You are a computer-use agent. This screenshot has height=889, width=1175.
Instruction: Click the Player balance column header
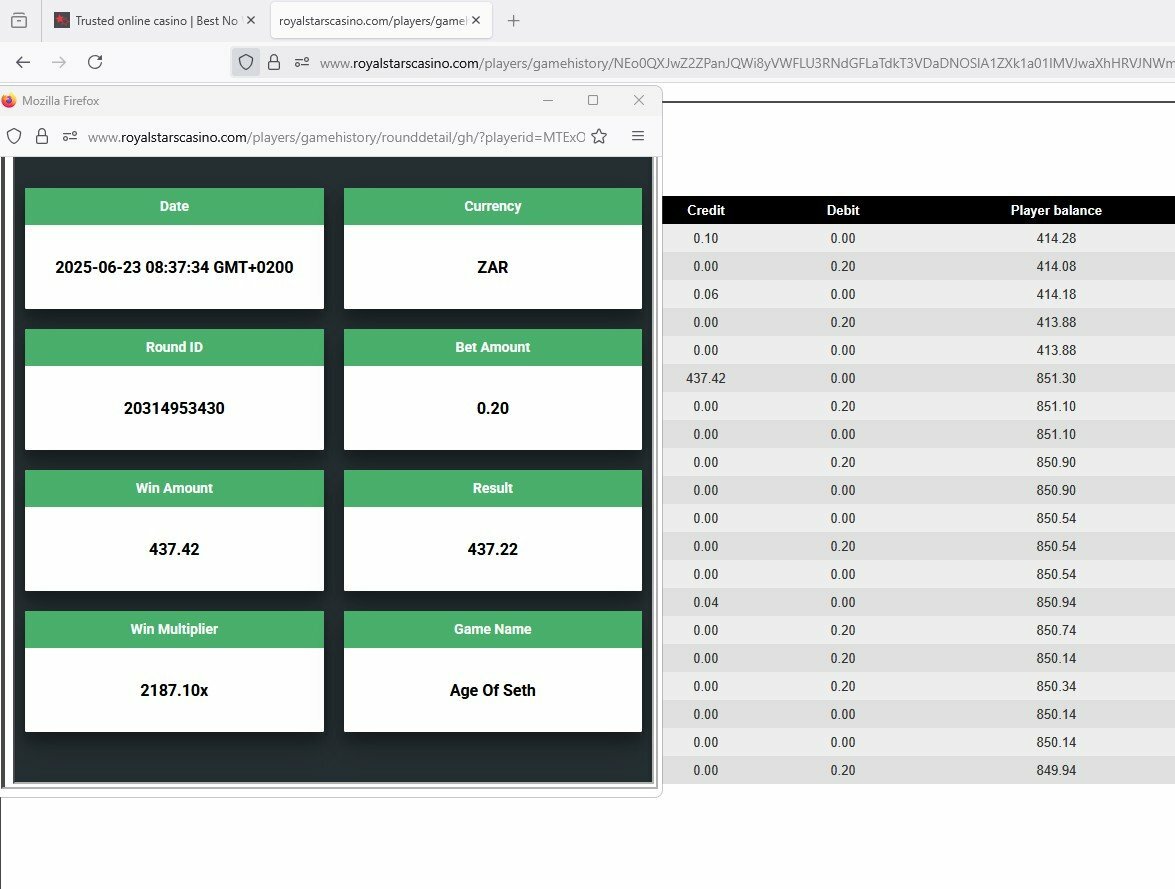pyautogui.click(x=1056, y=210)
